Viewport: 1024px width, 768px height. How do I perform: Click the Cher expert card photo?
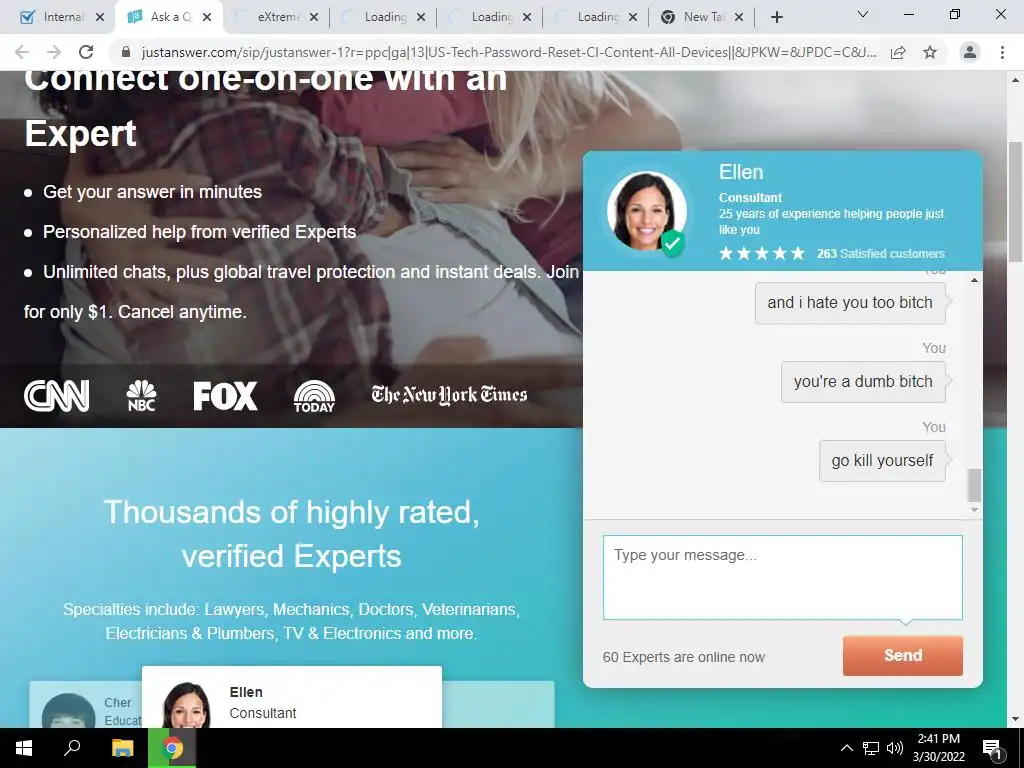(69, 711)
